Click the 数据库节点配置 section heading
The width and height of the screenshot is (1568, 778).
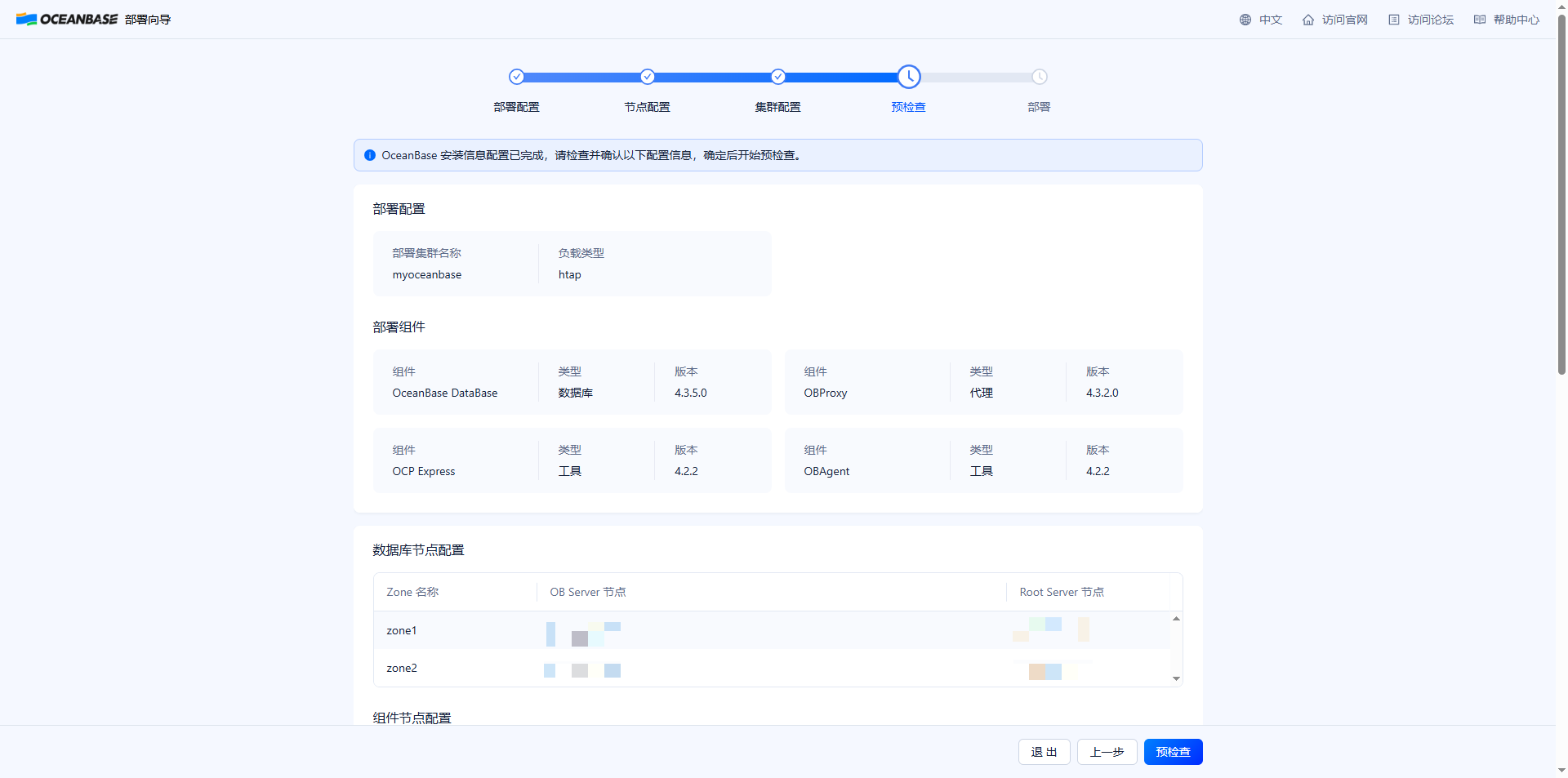click(x=418, y=550)
